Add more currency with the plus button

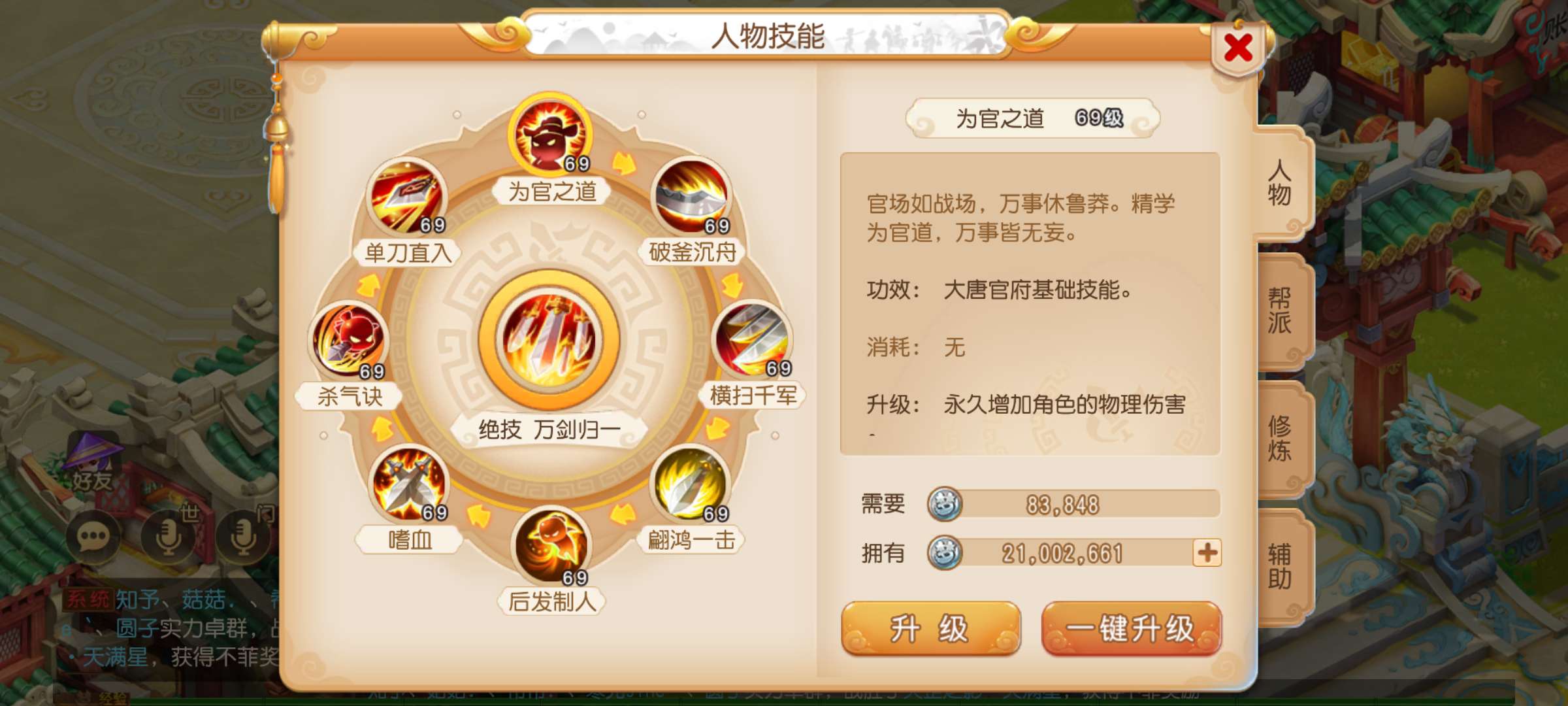point(1207,553)
